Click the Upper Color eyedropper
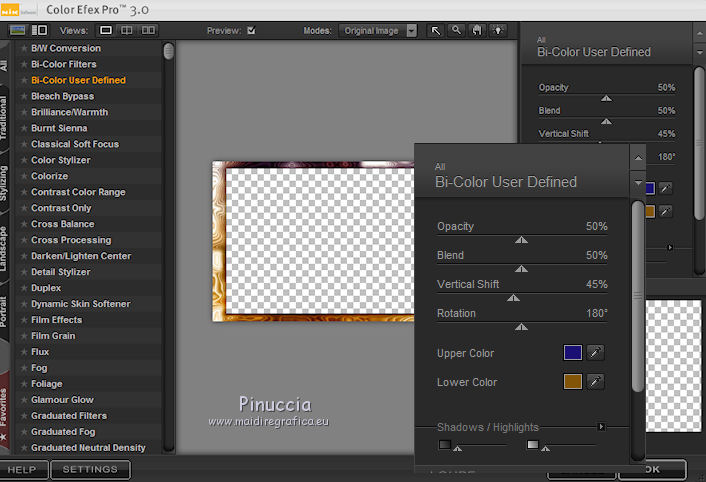The height and width of the screenshot is (482, 706). coord(595,353)
